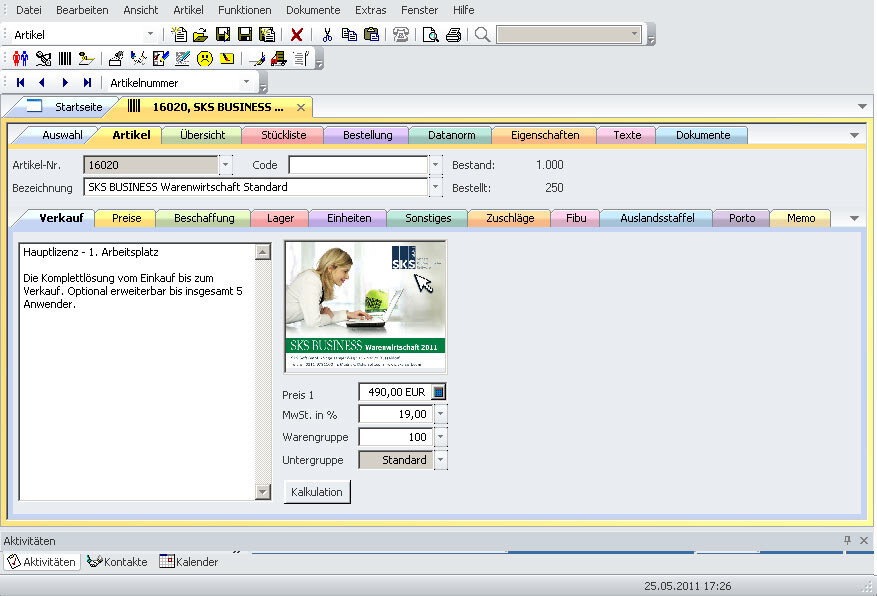877x596 pixels.
Task: Go to previous record arrow
Action: point(42,82)
